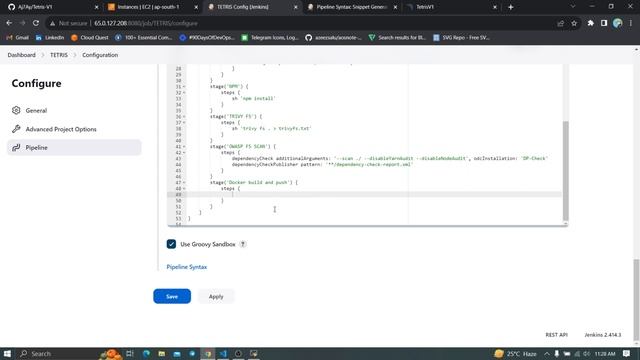Click the 'trivy fs . > trivyfs.txt' line
This screenshot has height=360, width=640.
tap(271, 129)
